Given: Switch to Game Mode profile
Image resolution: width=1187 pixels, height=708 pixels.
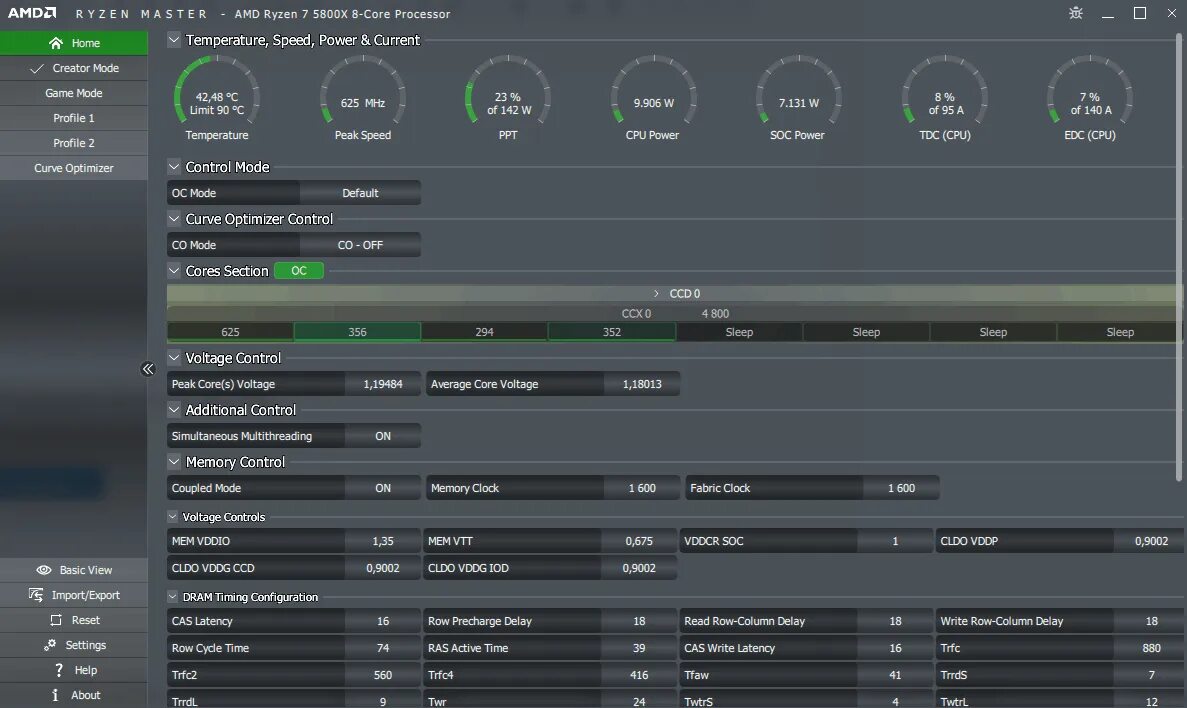Looking at the screenshot, I should (x=74, y=93).
